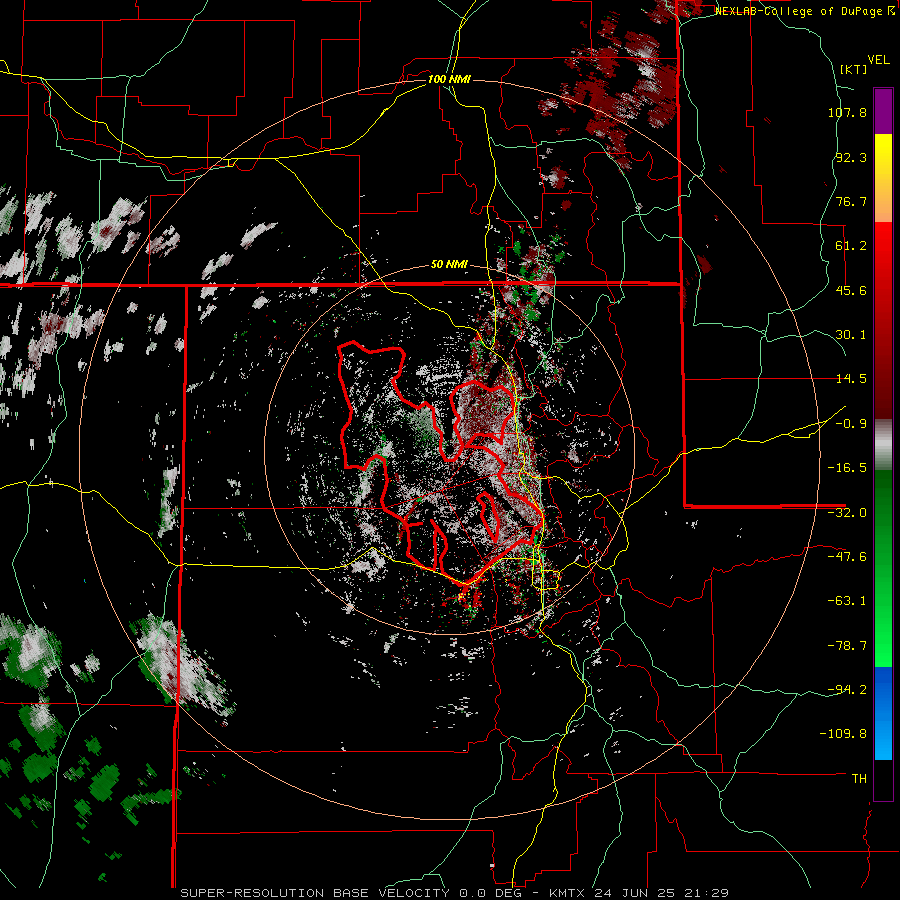The height and width of the screenshot is (900, 900).
Task: Click the 50 NMI range ring label
Action: coord(449,264)
